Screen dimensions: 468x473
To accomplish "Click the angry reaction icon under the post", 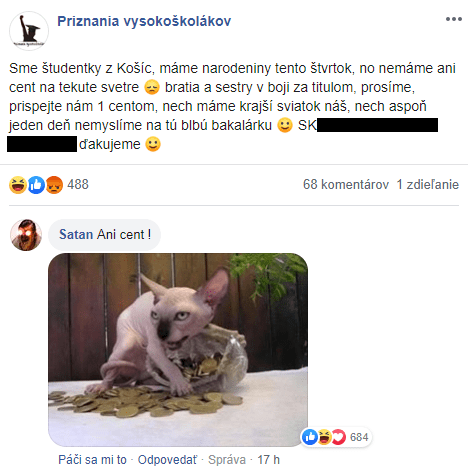I will click(54, 185).
